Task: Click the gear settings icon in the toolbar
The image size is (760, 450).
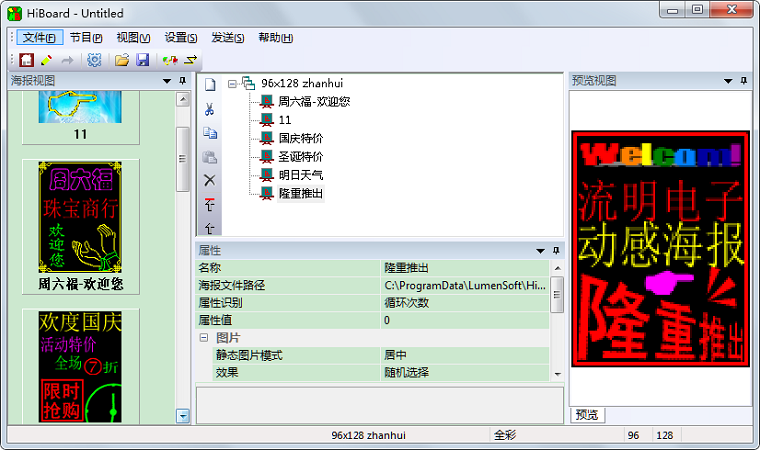Action: (94, 60)
